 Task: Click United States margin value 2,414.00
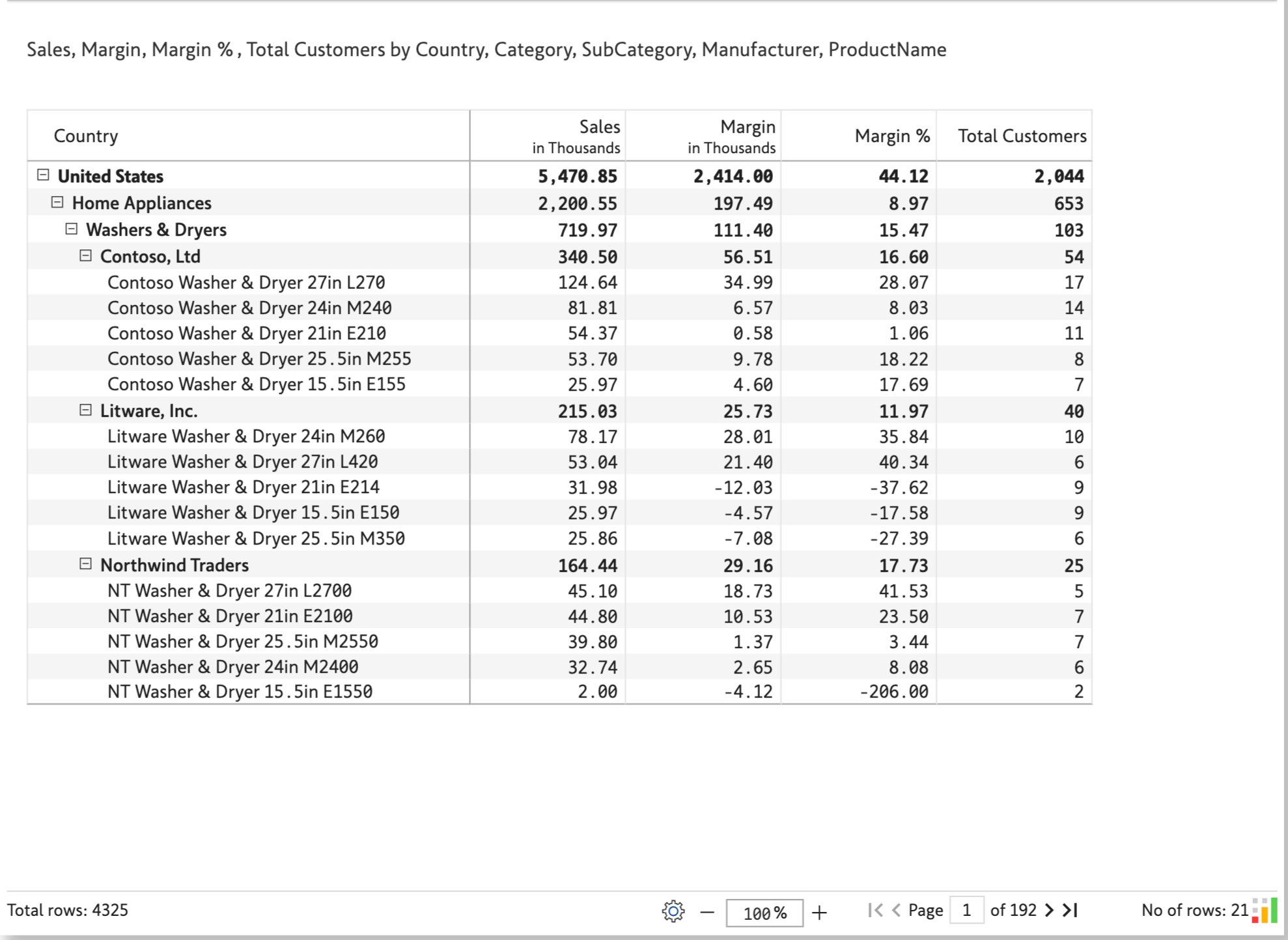[x=733, y=176]
